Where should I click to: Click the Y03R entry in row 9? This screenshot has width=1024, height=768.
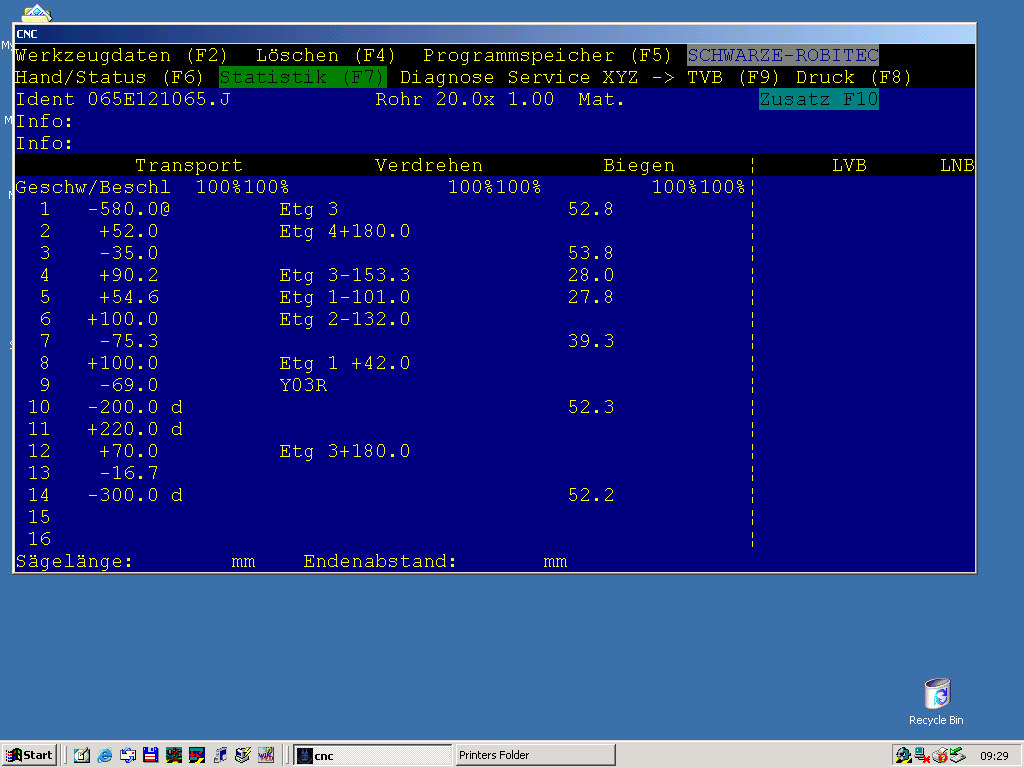(x=303, y=385)
